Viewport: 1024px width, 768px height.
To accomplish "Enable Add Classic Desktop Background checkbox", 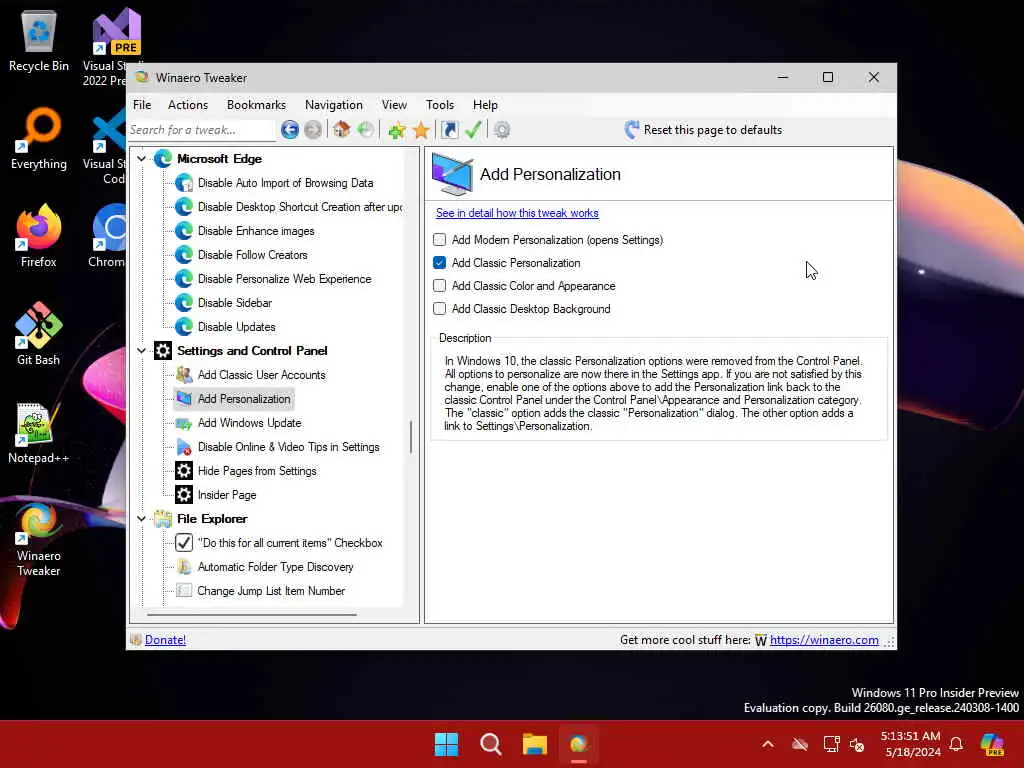I will (440, 309).
